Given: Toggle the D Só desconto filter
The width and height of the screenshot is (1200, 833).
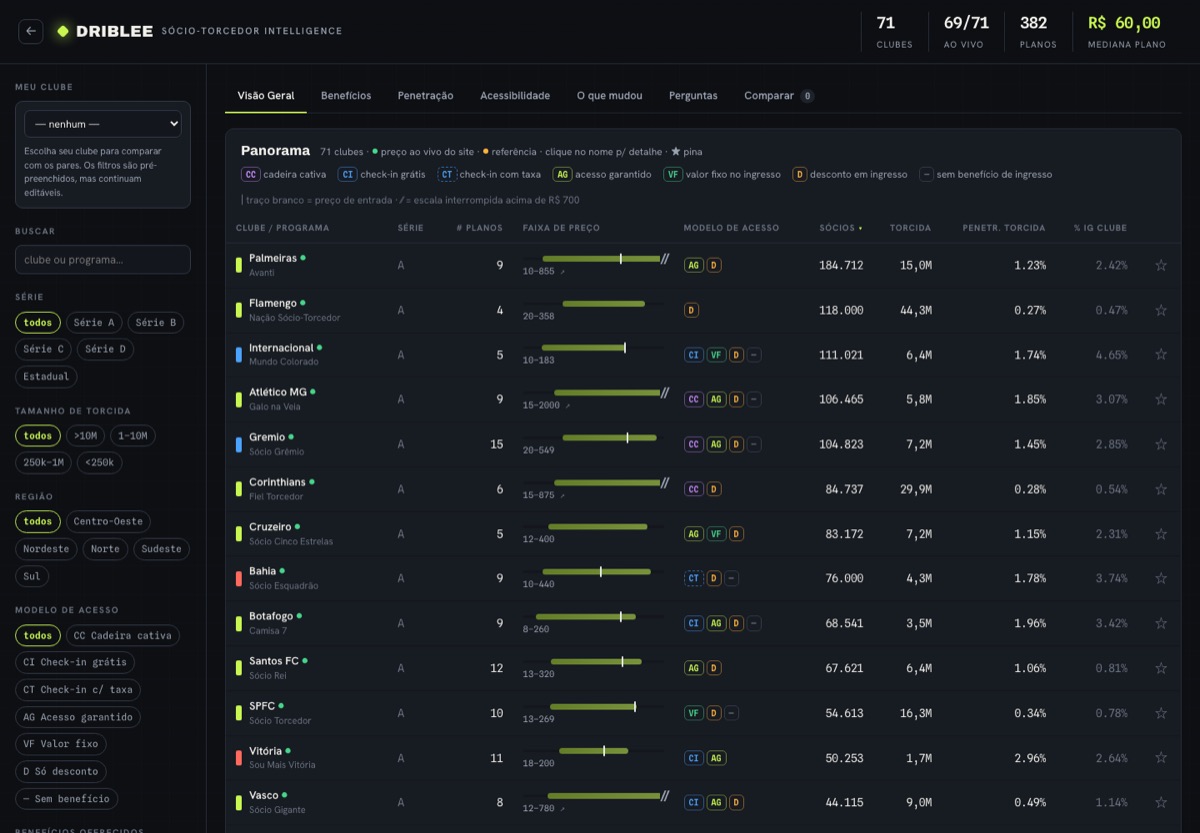Looking at the screenshot, I should point(61,772).
